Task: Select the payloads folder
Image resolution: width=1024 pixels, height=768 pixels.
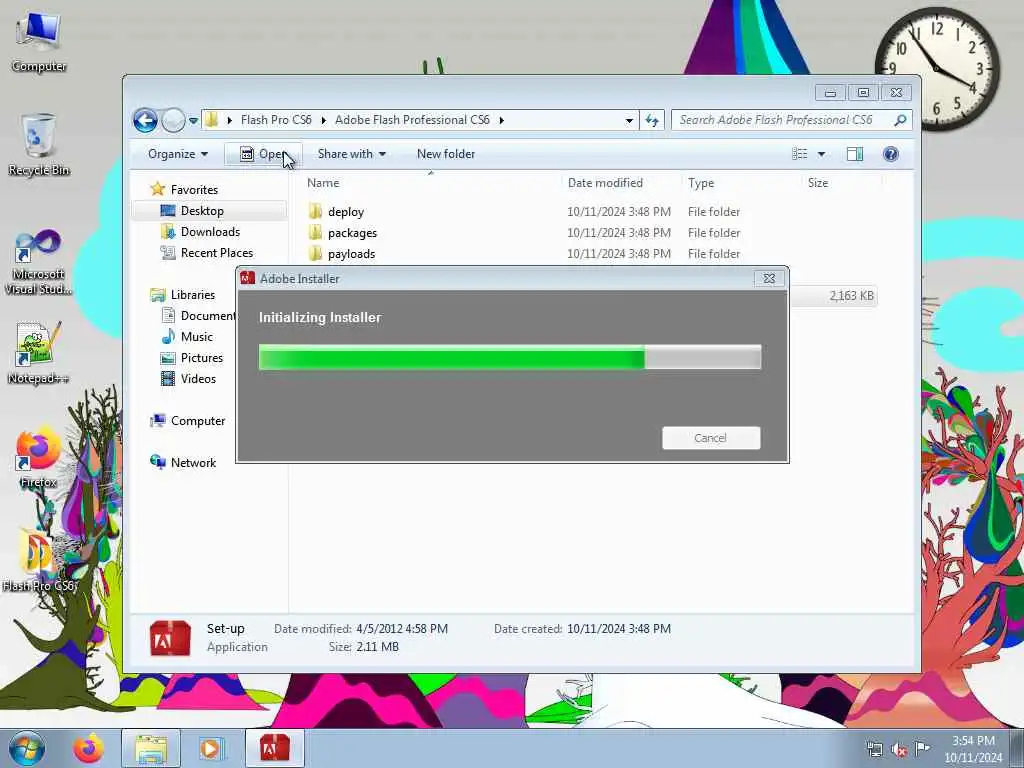Action: pyautogui.click(x=351, y=253)
